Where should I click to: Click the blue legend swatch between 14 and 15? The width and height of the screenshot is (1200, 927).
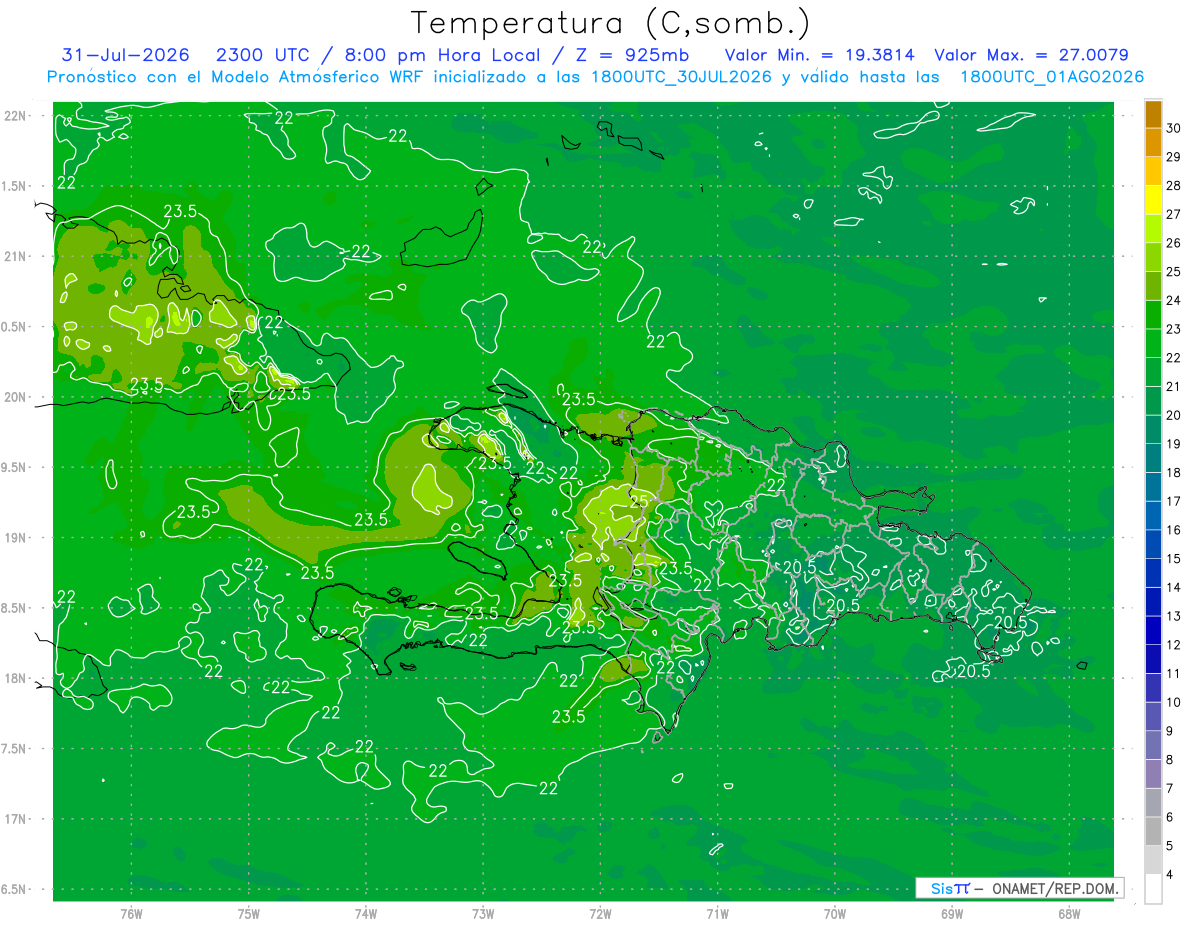point(1153,574)
